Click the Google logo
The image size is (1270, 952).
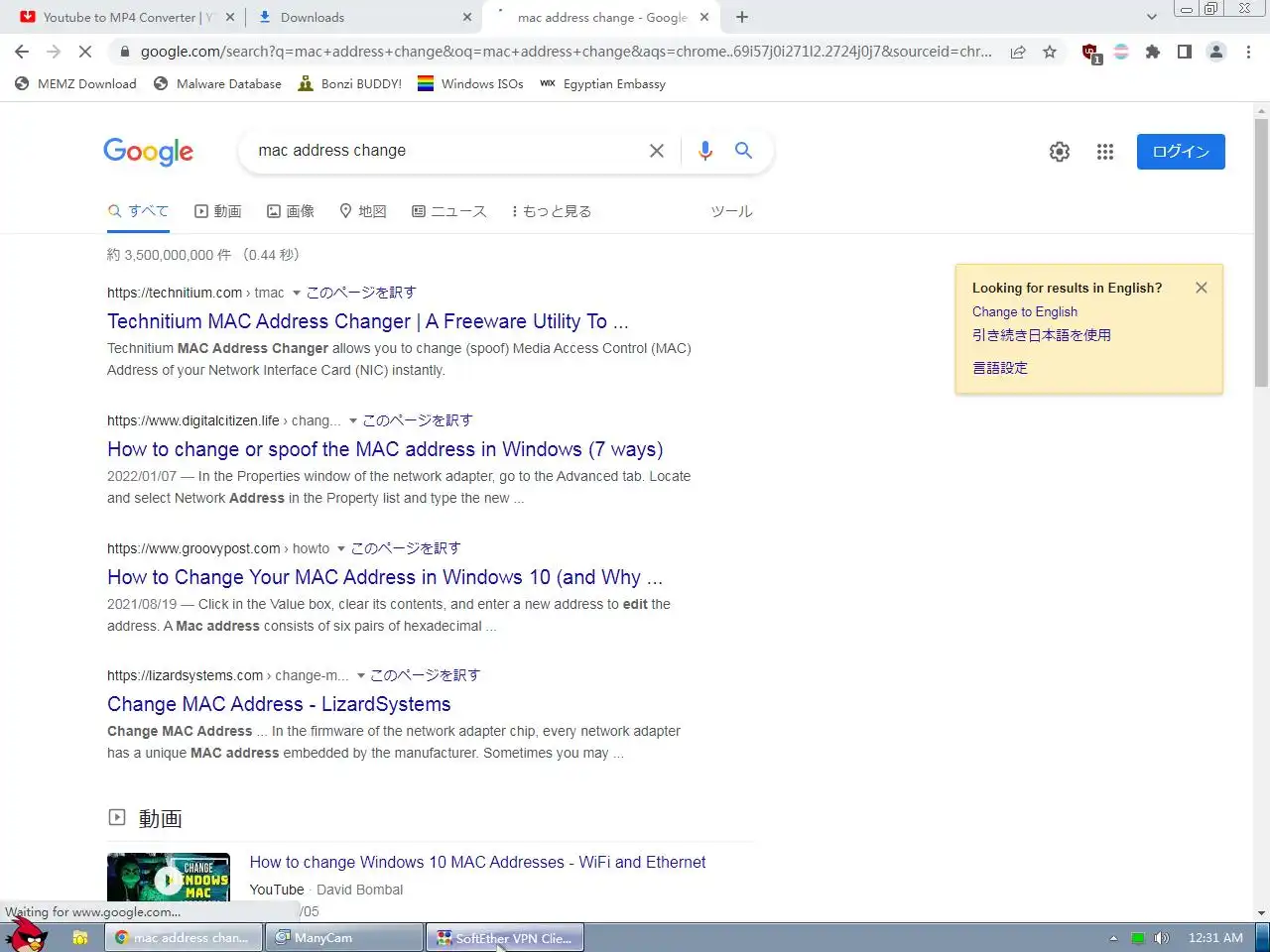tap(149, 151)
